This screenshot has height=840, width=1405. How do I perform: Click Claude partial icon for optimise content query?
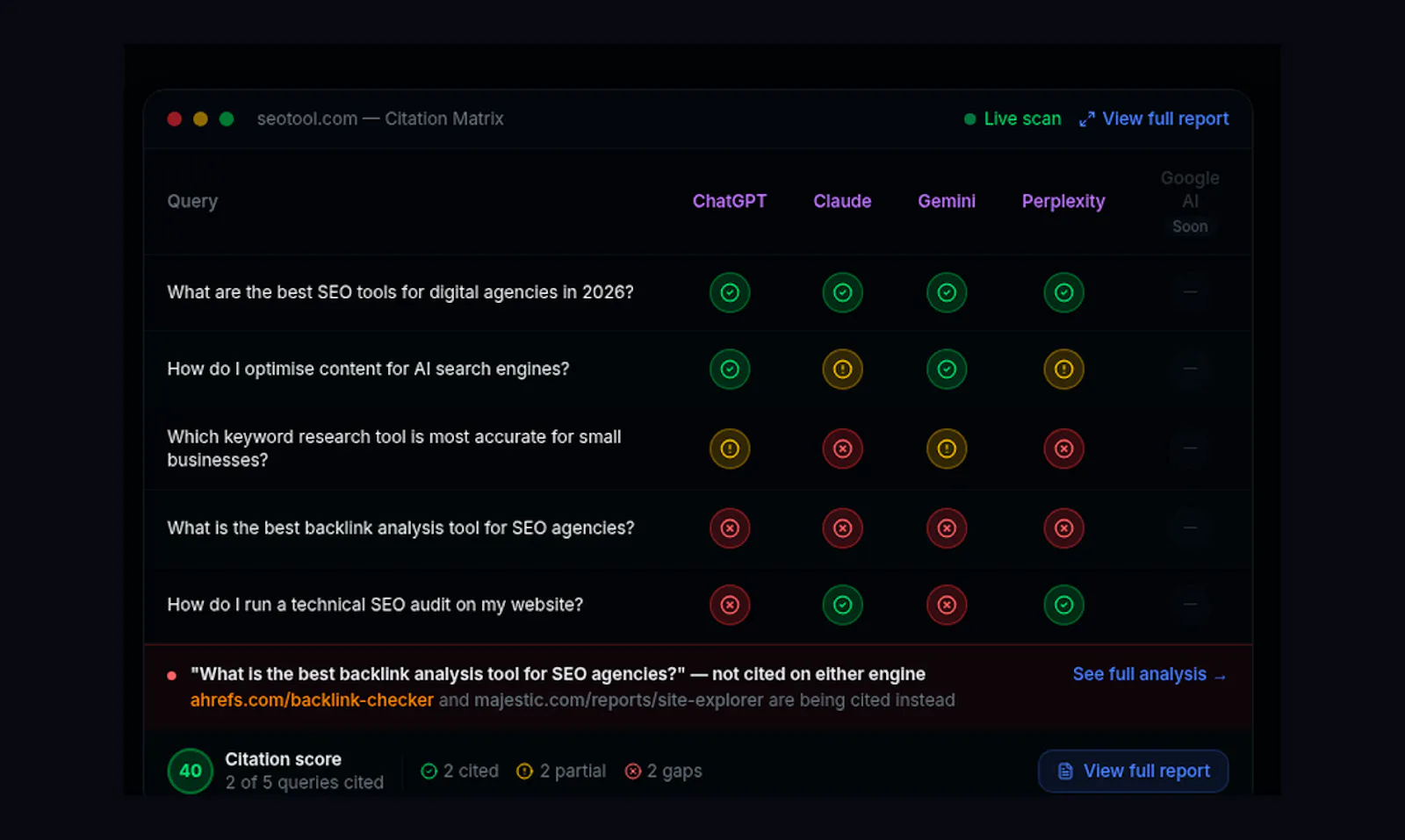(842, 370)
